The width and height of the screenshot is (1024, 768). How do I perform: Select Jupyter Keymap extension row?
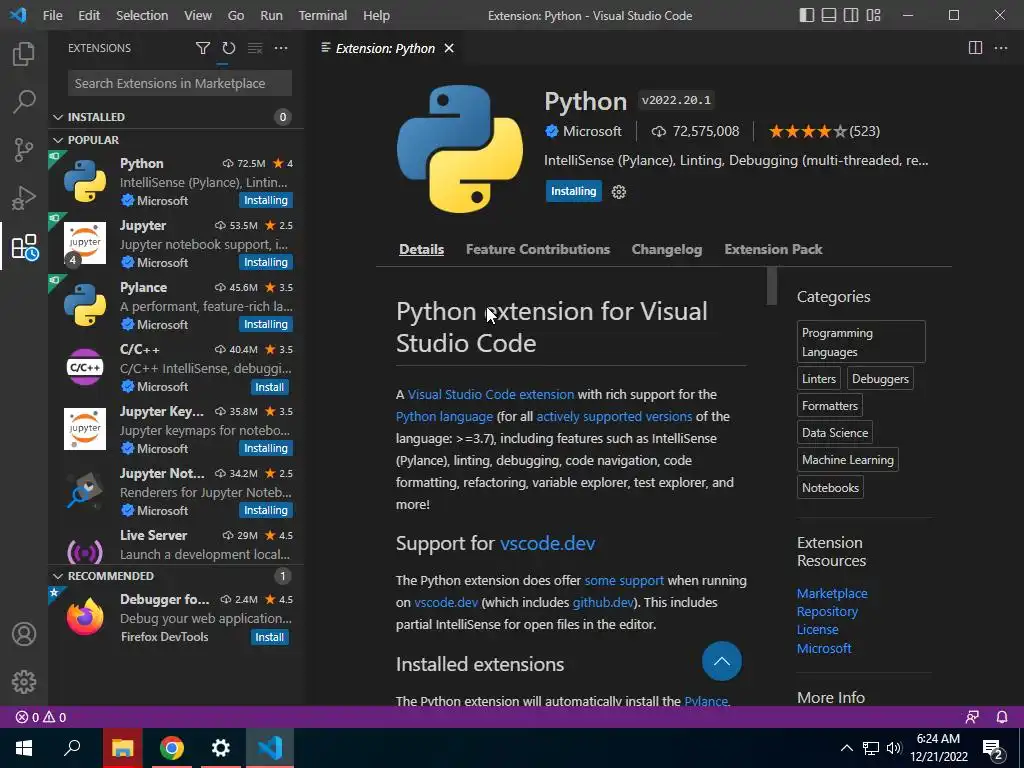175,429
